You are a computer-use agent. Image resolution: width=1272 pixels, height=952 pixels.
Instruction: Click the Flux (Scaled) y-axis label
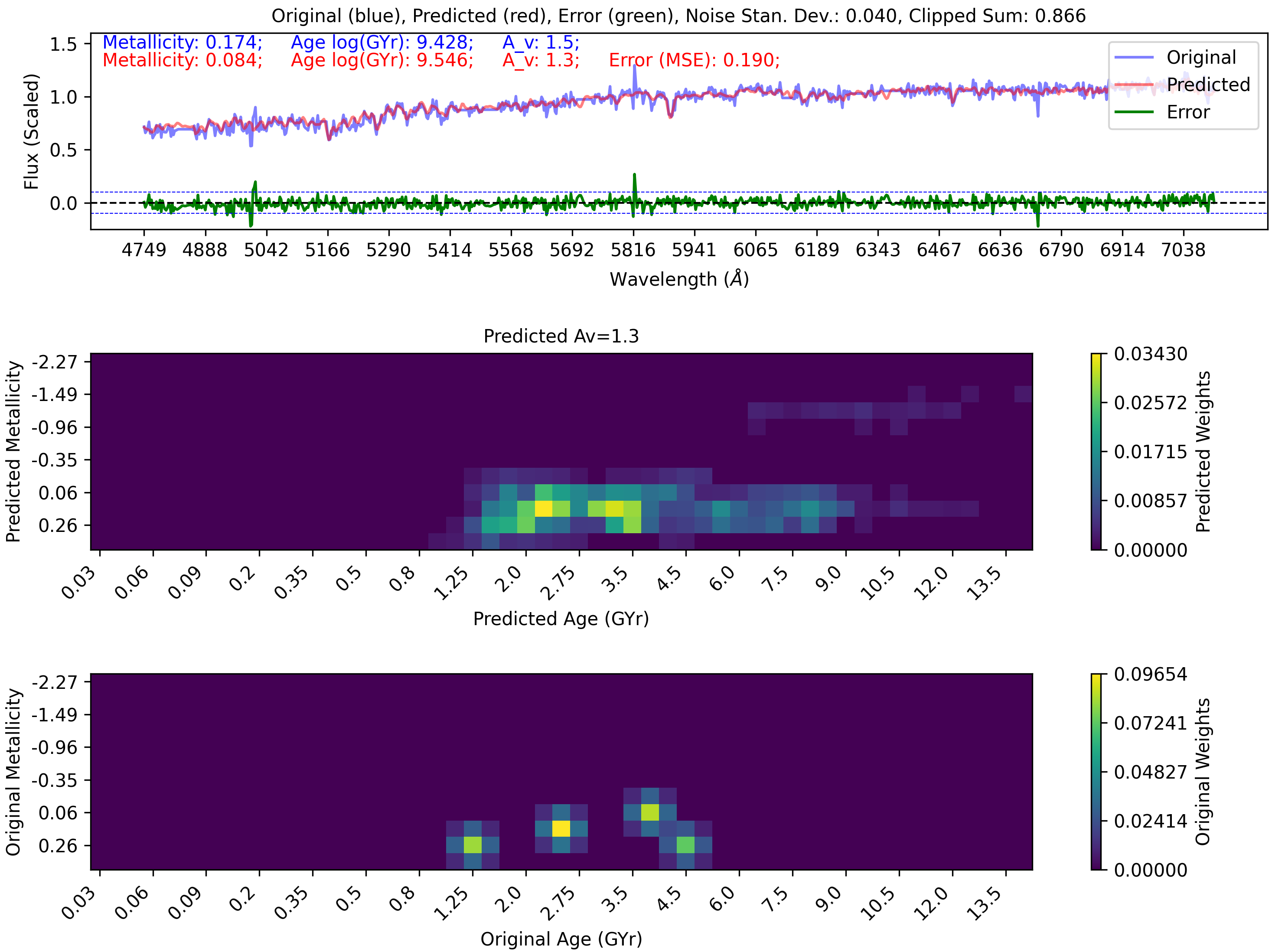click(31, 132)
